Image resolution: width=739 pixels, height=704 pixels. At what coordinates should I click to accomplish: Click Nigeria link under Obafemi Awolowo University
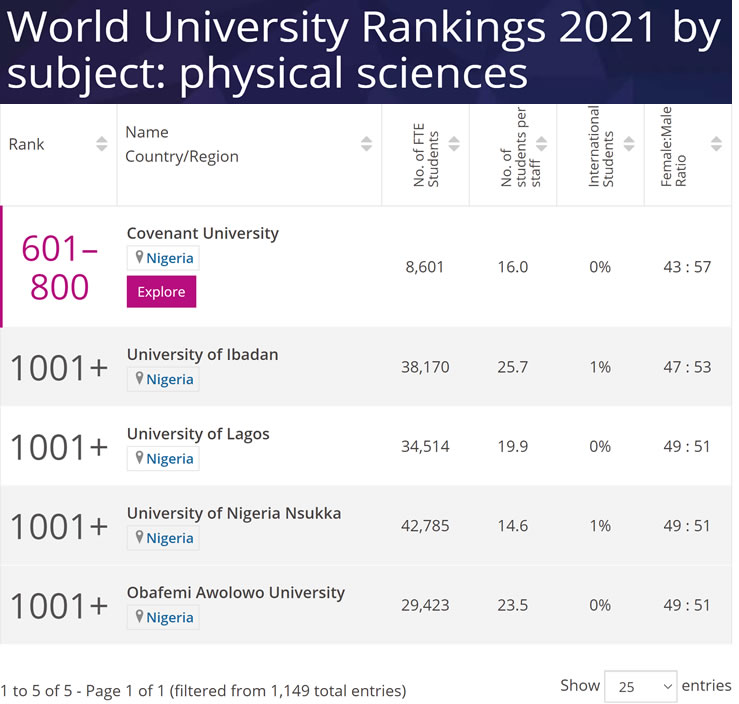tap(170, 617)
